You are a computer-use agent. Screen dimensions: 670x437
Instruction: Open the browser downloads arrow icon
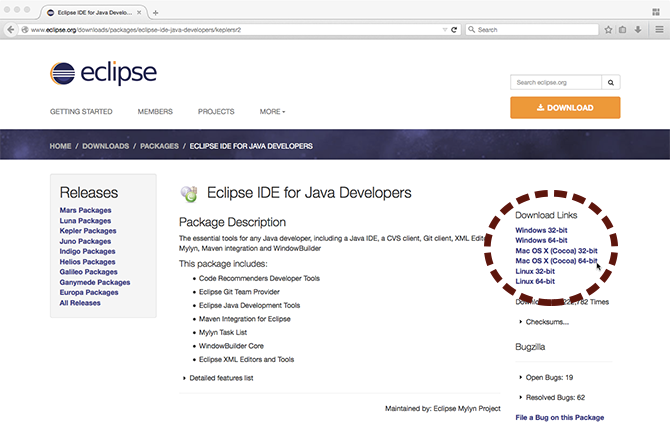coord(638,29)
